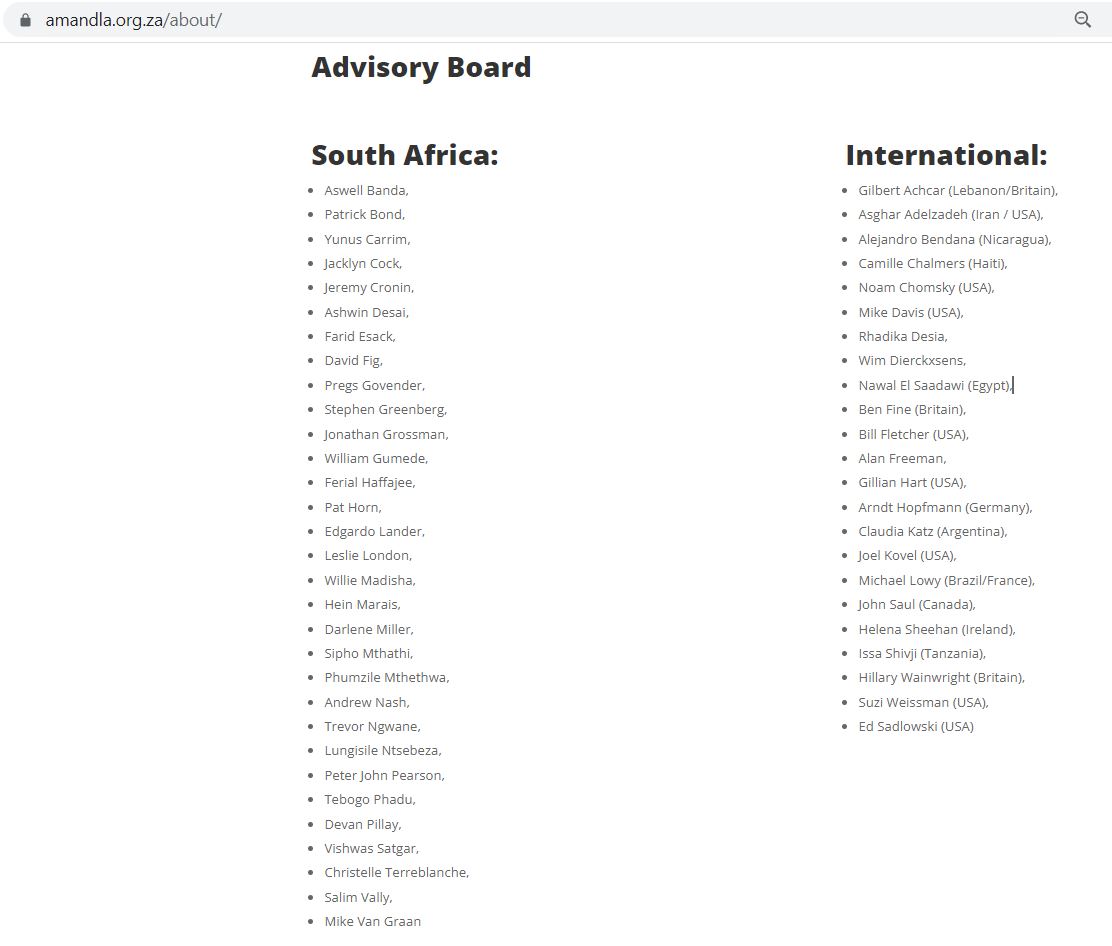Click on Ashwin Desai entry
Image resolution: width=1112 pixels, height=946 pixels.
[x=367, y=312]
